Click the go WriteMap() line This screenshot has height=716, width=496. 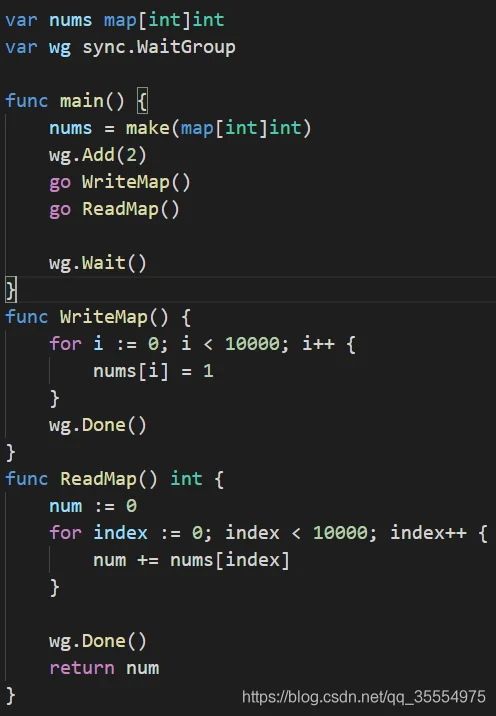click(x=120, y=182)
